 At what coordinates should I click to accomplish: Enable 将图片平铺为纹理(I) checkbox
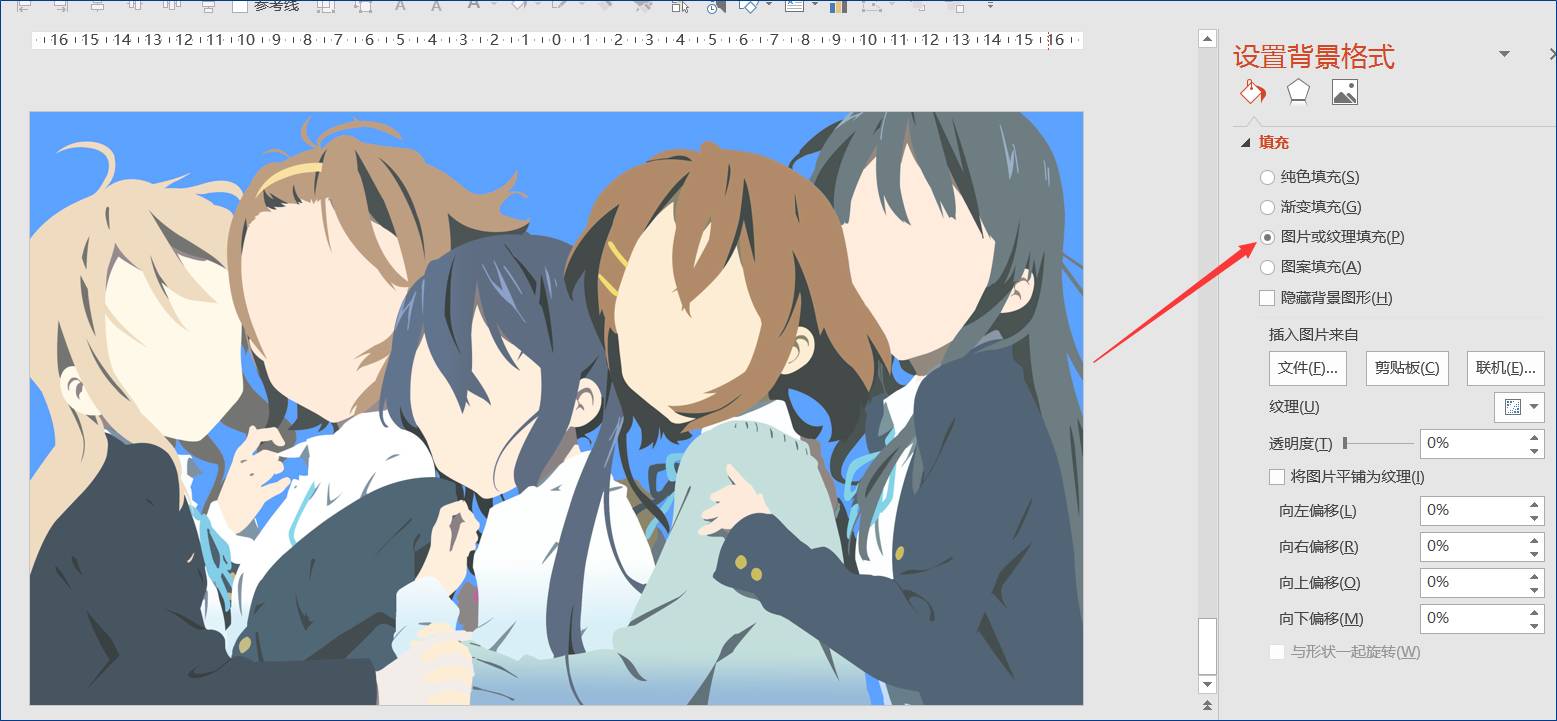(x=1277, y=477)
